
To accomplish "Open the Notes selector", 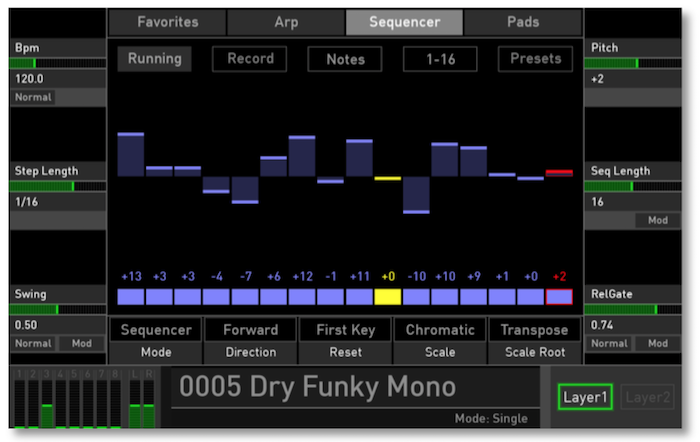I will click(x=345, y=59).
